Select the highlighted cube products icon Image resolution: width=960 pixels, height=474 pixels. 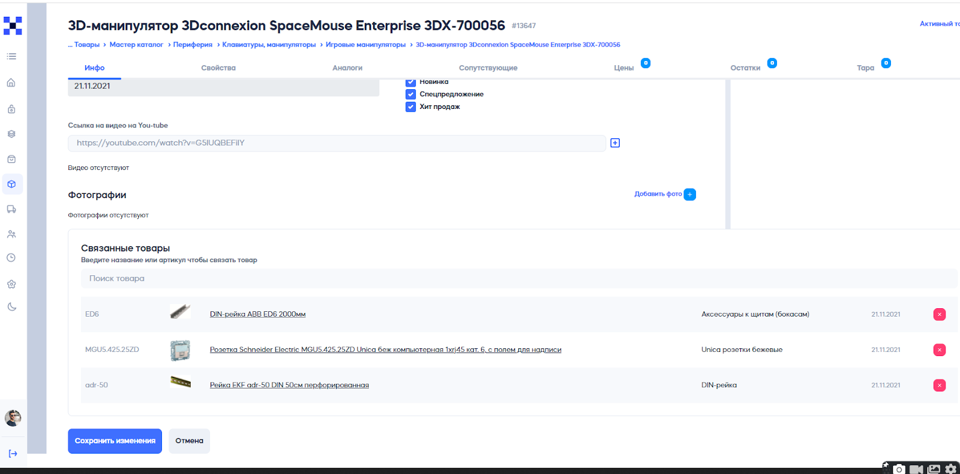12,184
